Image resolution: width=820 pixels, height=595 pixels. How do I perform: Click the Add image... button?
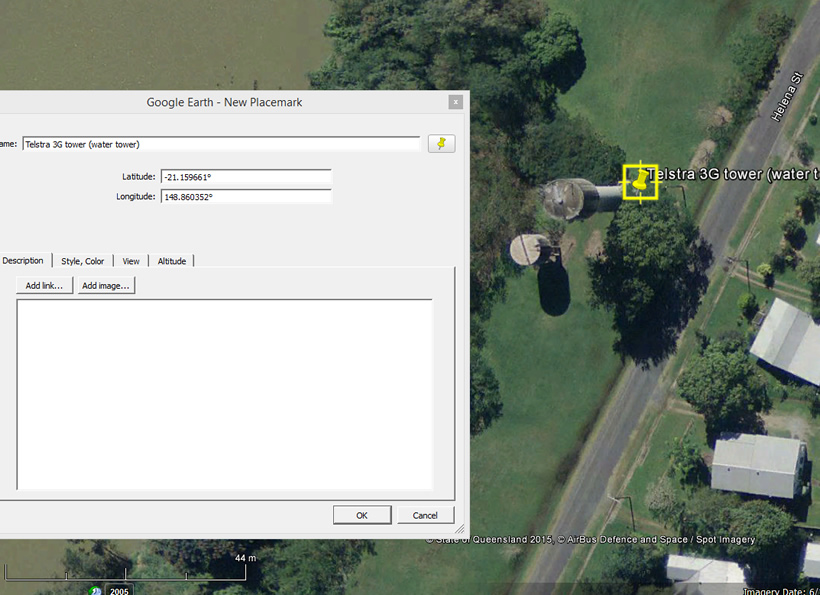point(106,285)
